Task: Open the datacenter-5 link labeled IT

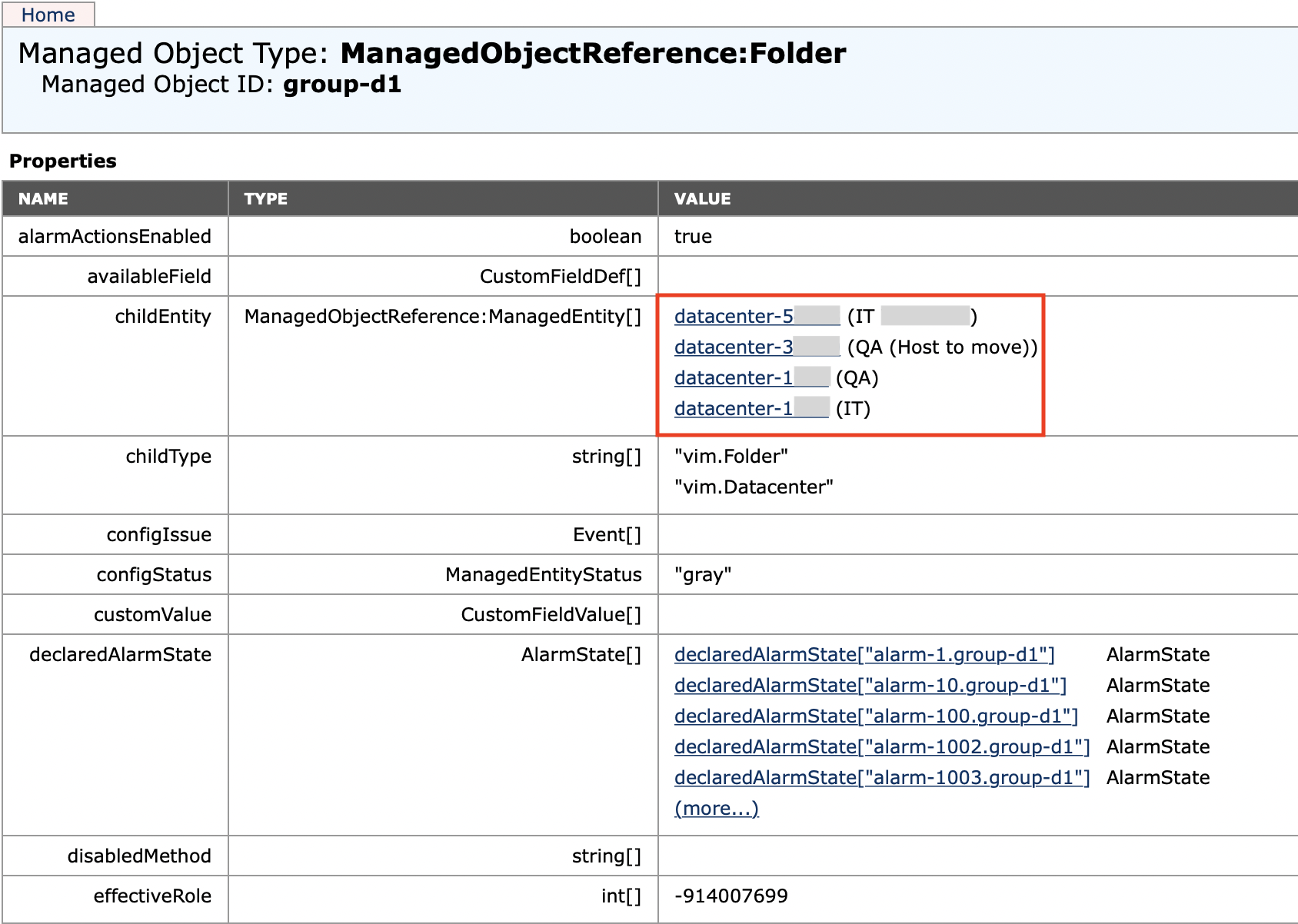Action: pyautogui.click(x=733, y=316)
